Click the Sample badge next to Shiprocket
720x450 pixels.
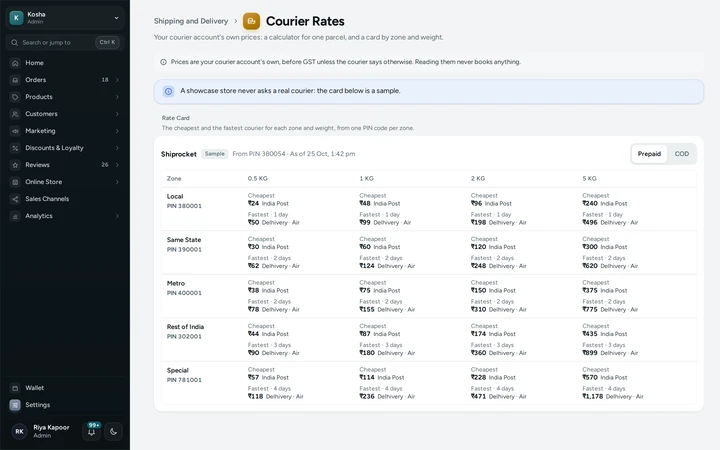[214, 154]
